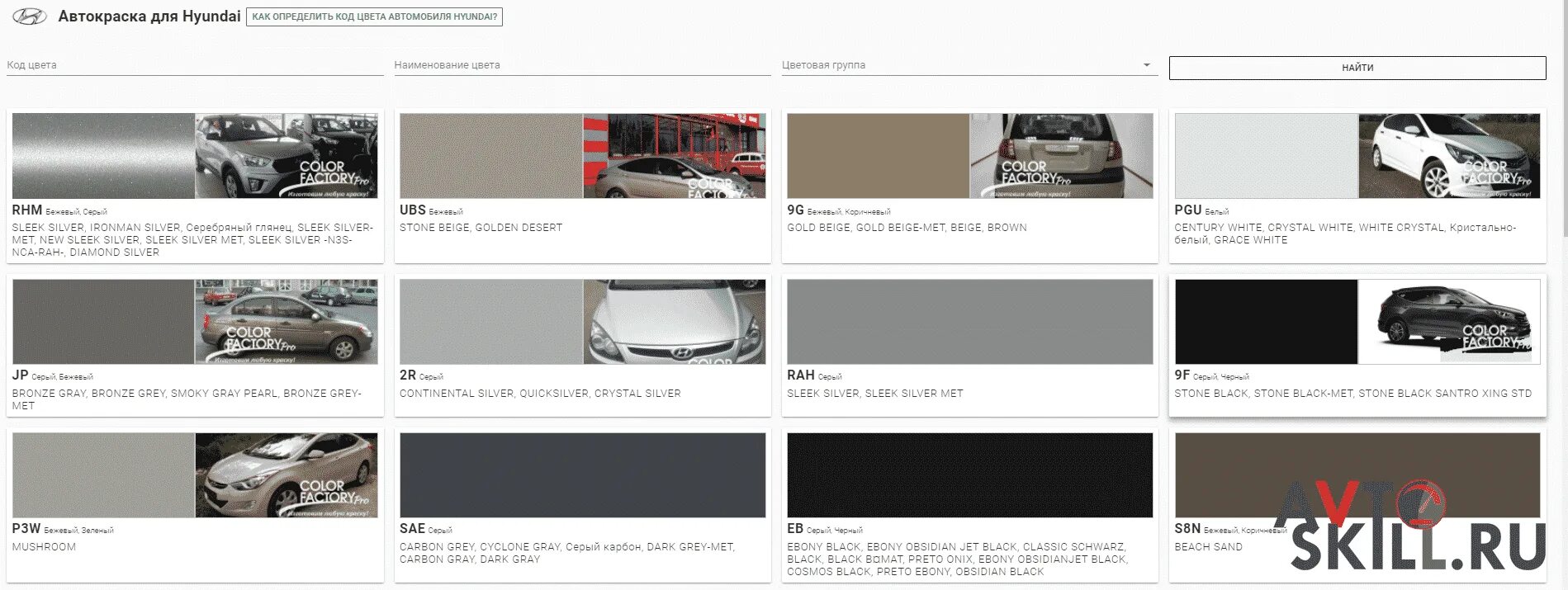The width and height of the screenshot is (1568, 590).
Task: Focus the 'Код цвета' input field
Action: coord(195,65)
